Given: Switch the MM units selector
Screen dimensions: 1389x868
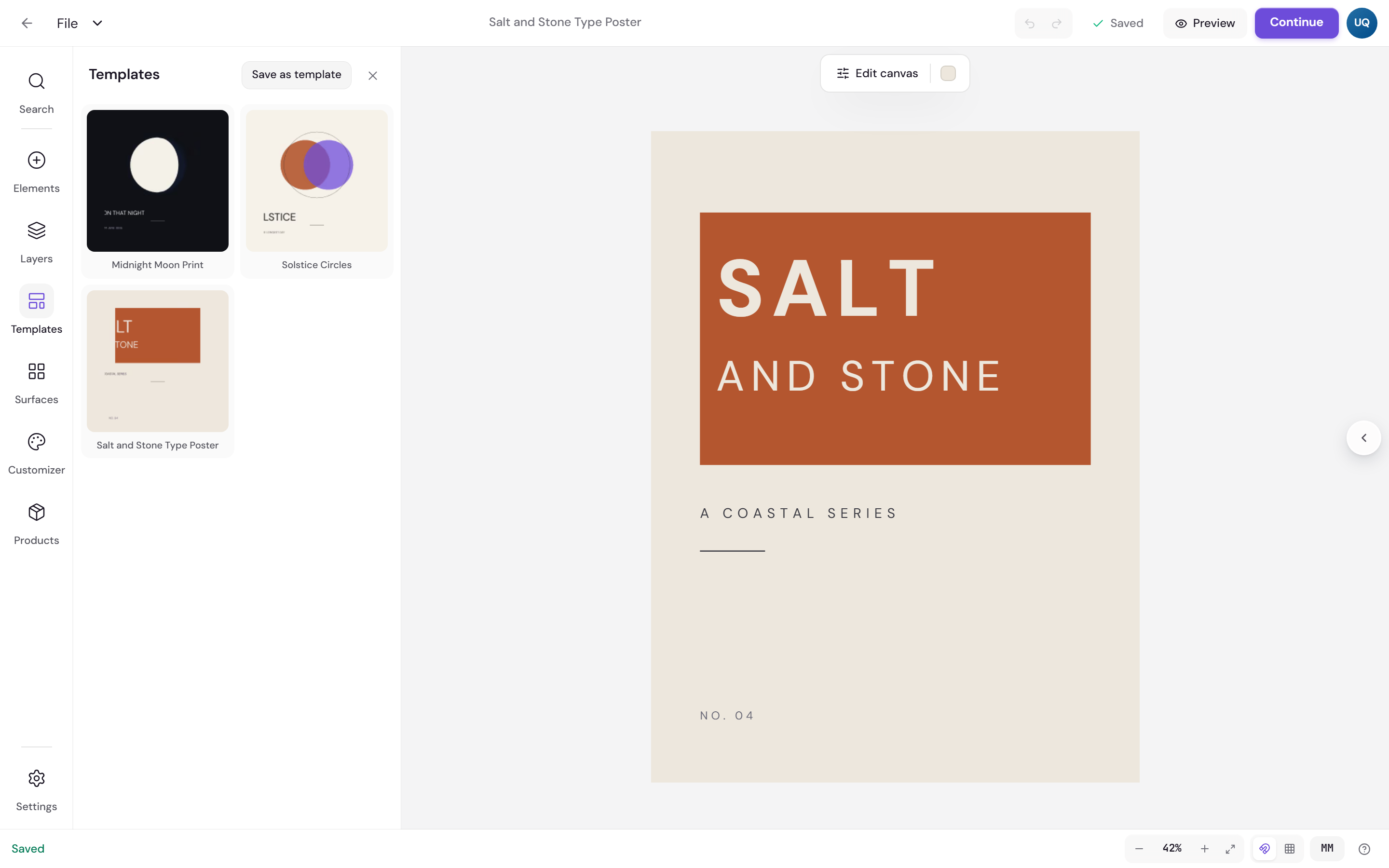Looking at the screenshot, I should click(x=1327, y=849).
